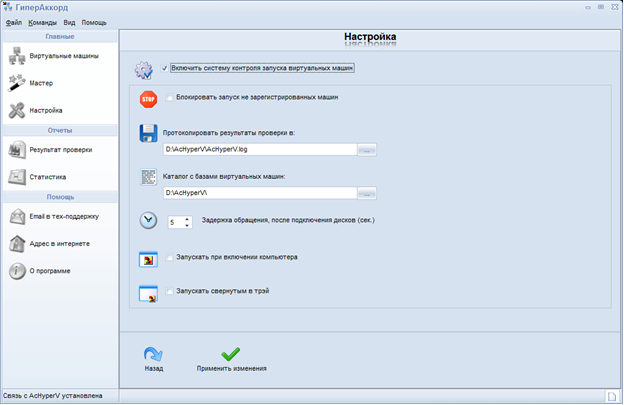Maximize the ГиперАккорд window
Viewport: 624px width, 405px height.
click(601, 7)
